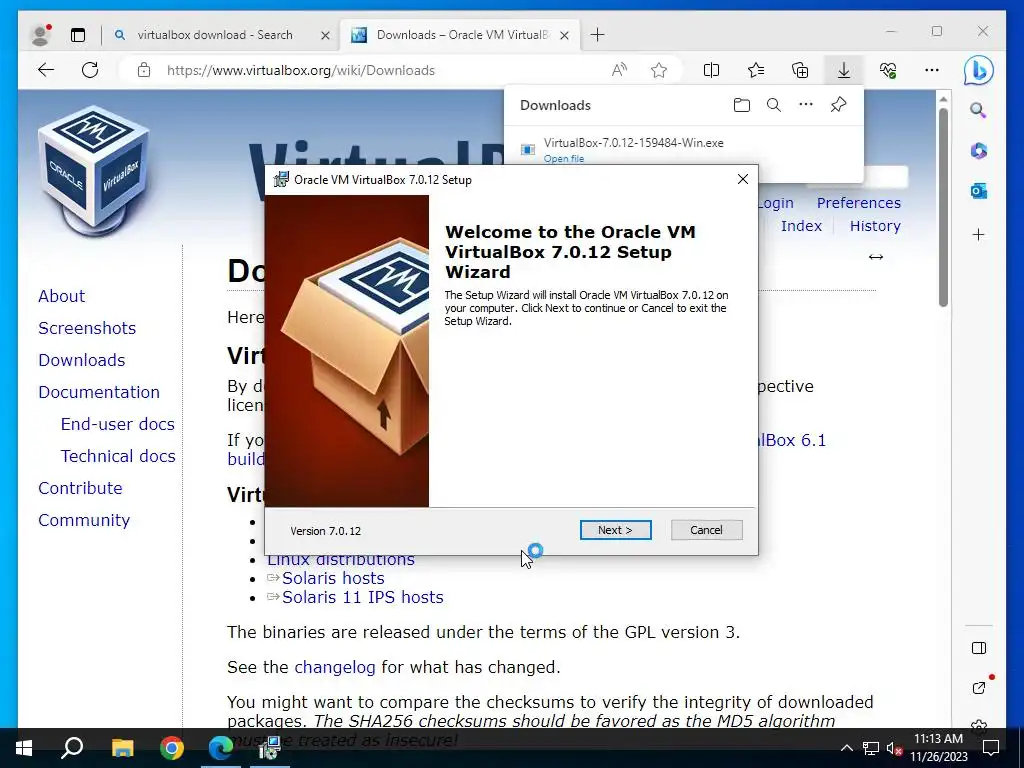The width and height of the screenshot is (1024, 768).
Task: Open Technical docs link
Action: (x=118, y=456)
